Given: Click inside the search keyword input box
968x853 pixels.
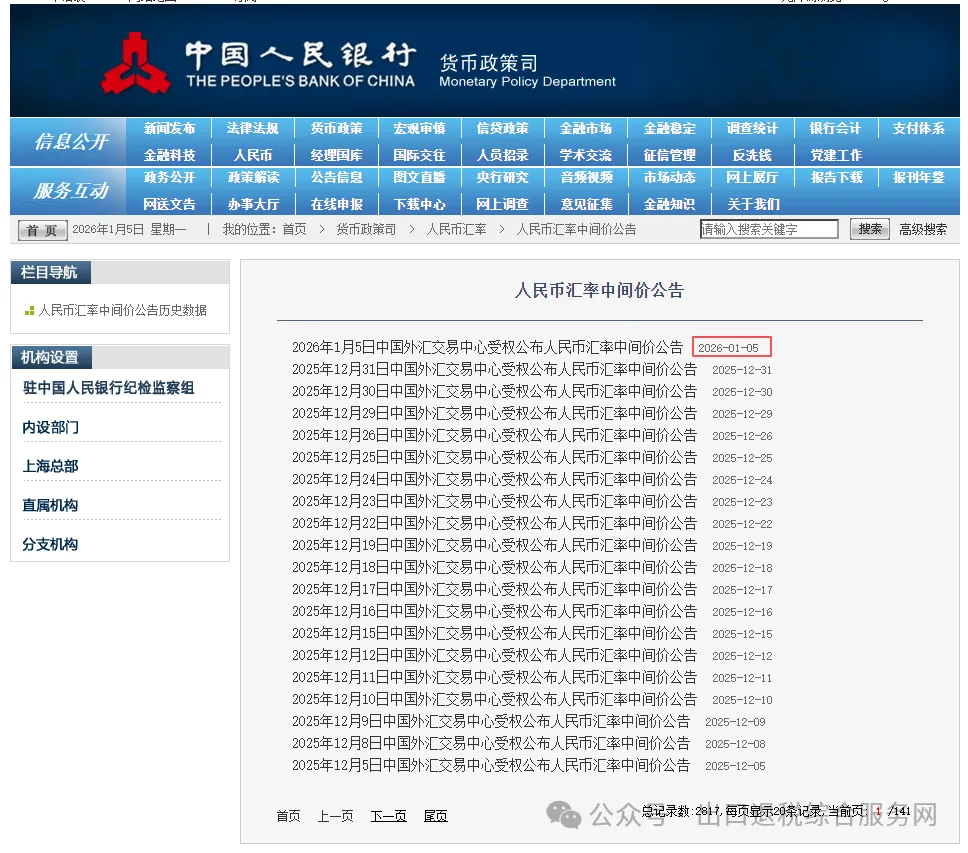Looking at the screenshot, I should [x=768, y=229].
